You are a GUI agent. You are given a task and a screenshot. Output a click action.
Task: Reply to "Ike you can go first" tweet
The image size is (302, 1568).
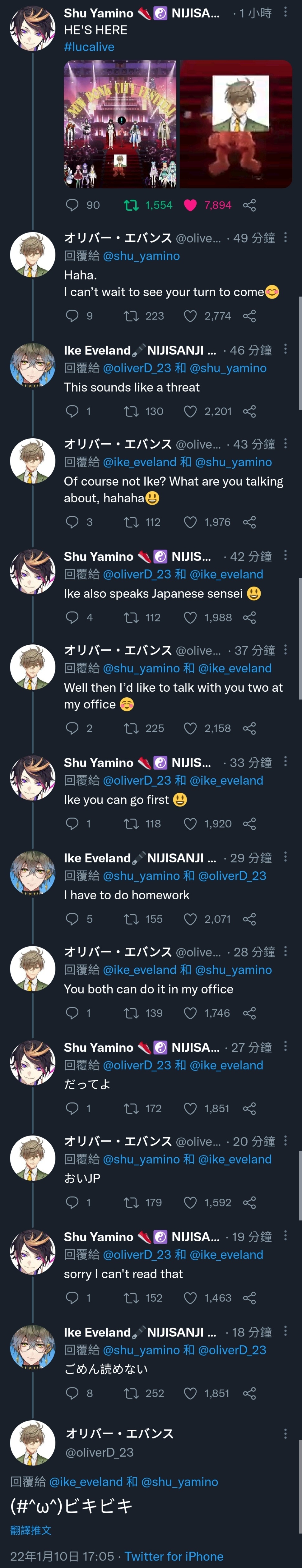72,823
